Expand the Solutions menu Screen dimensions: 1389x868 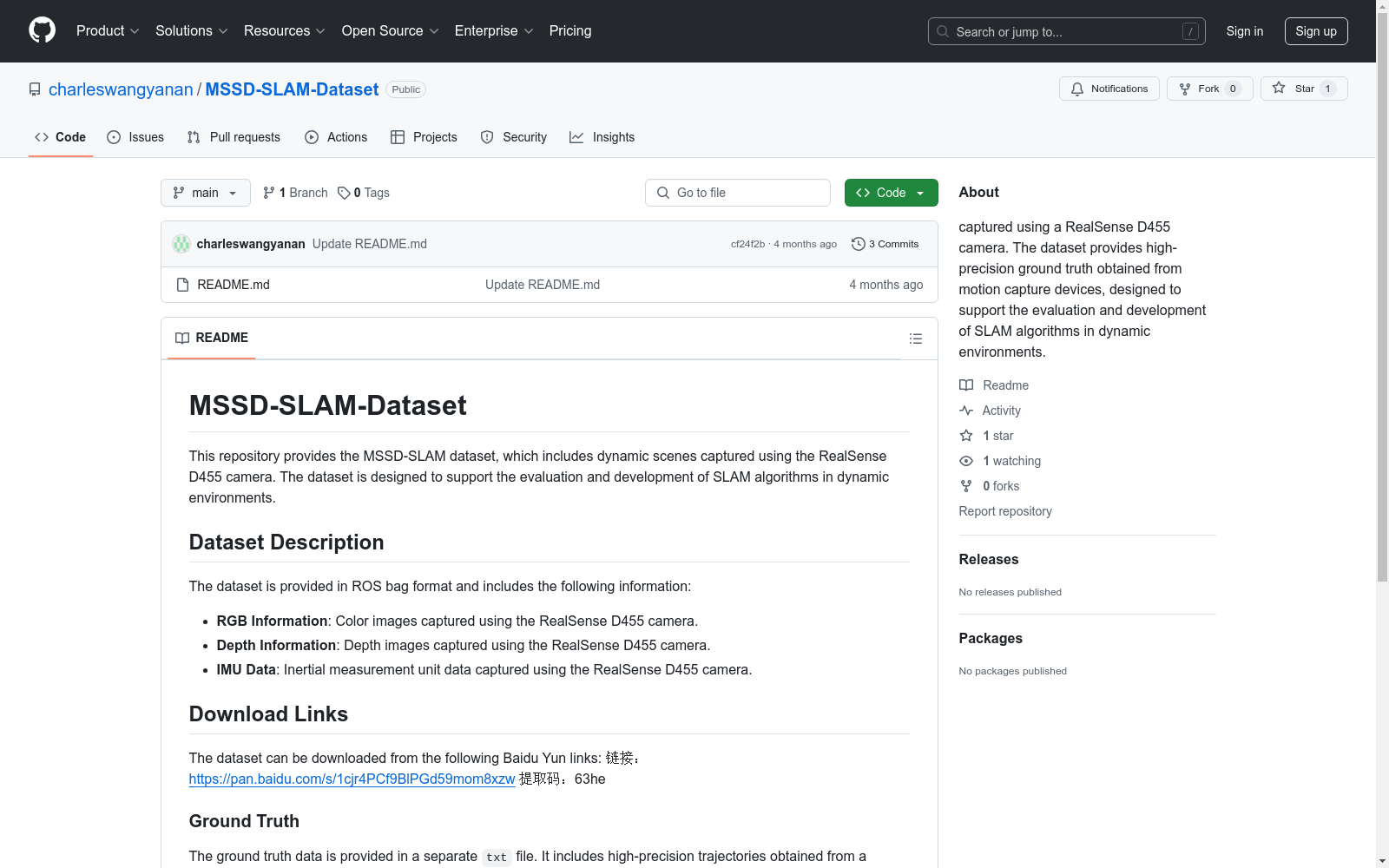click(x=192, y=31)
